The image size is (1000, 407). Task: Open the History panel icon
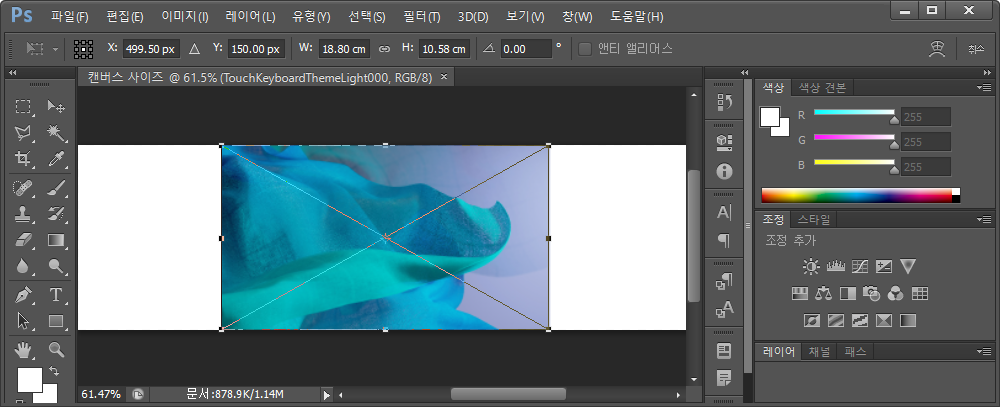coord(724,102)
